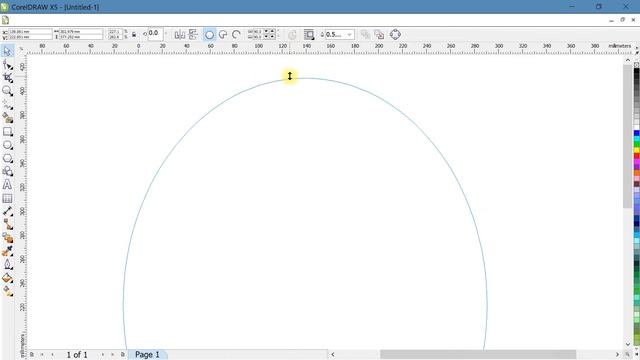Click the To Back of Layer icon
Screen dimensions: 640x360
tap(379, 35)
